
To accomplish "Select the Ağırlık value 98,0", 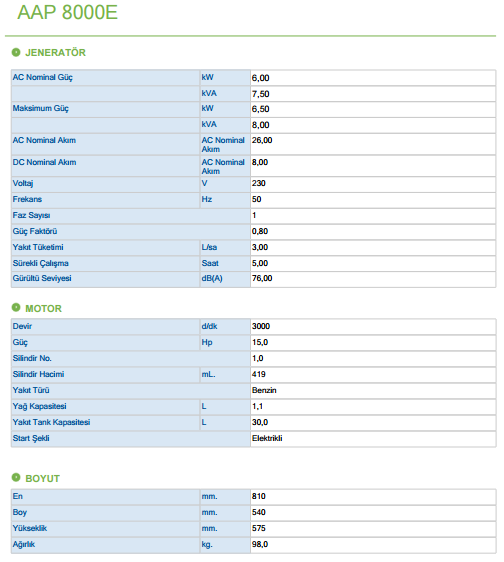I will [260, 544].
